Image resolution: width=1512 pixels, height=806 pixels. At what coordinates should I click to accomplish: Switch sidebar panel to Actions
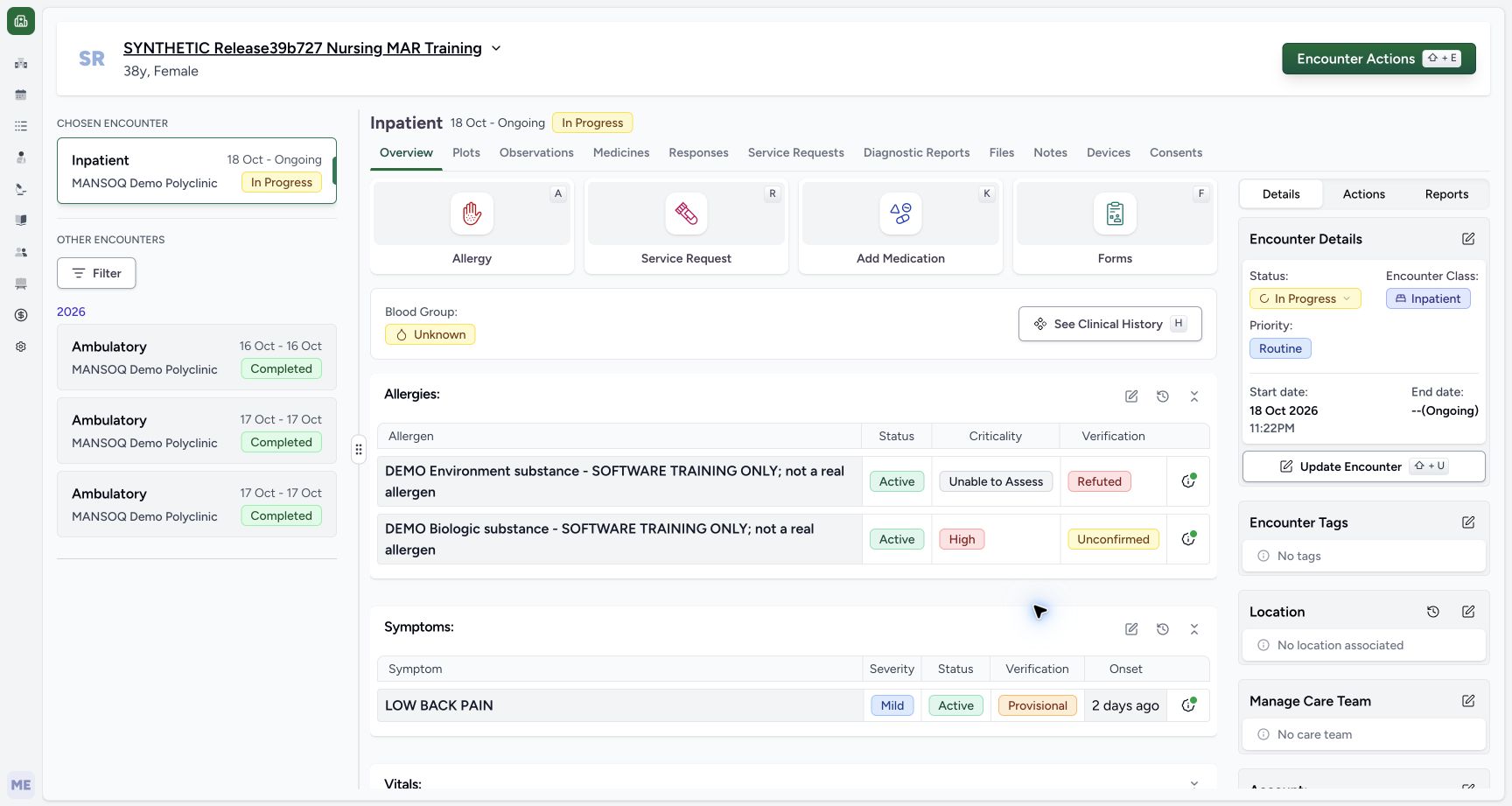tap(1363, 194)
